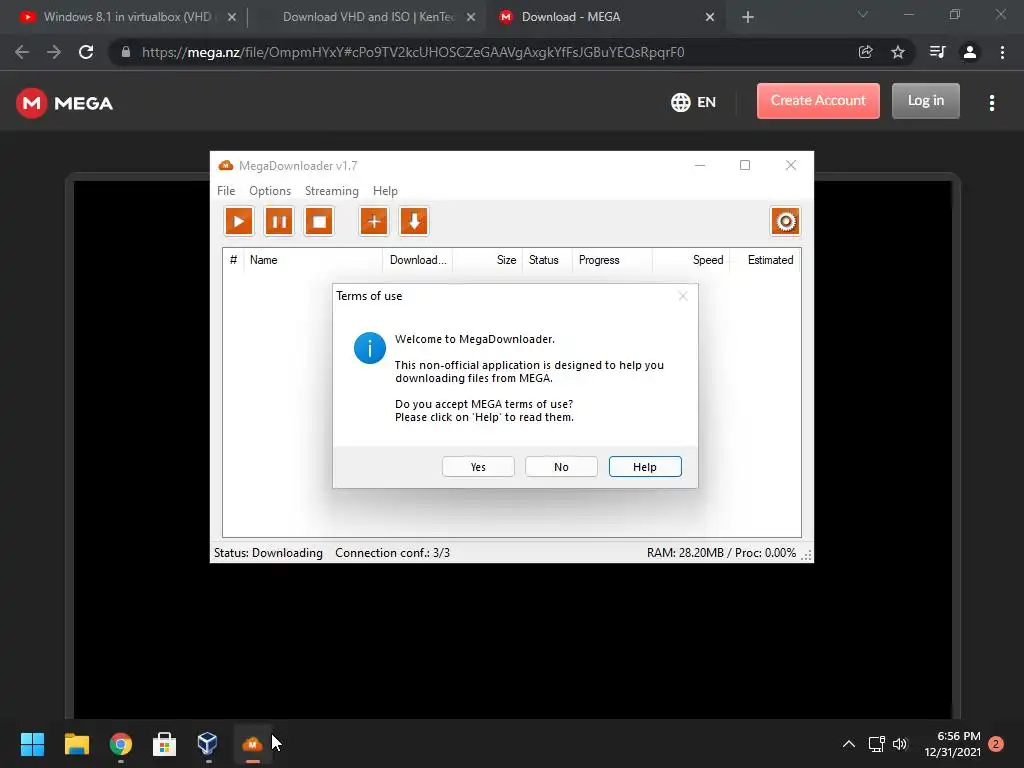The width and height of the screenshot is (1024, 768).
Task: Open the clock showing 6:56 PM
Action: 952,744
